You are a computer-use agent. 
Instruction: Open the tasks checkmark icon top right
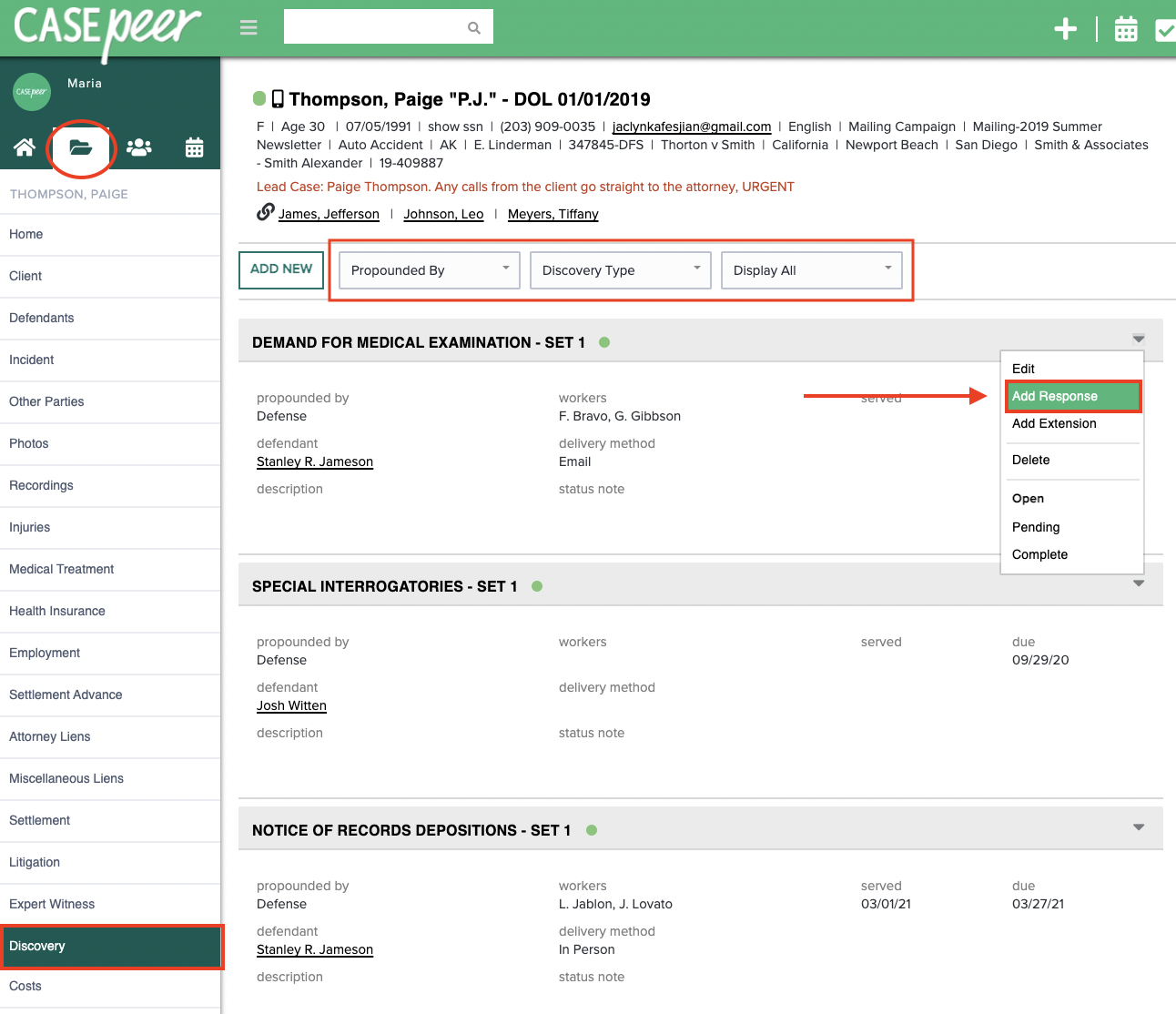[1166, 28]
